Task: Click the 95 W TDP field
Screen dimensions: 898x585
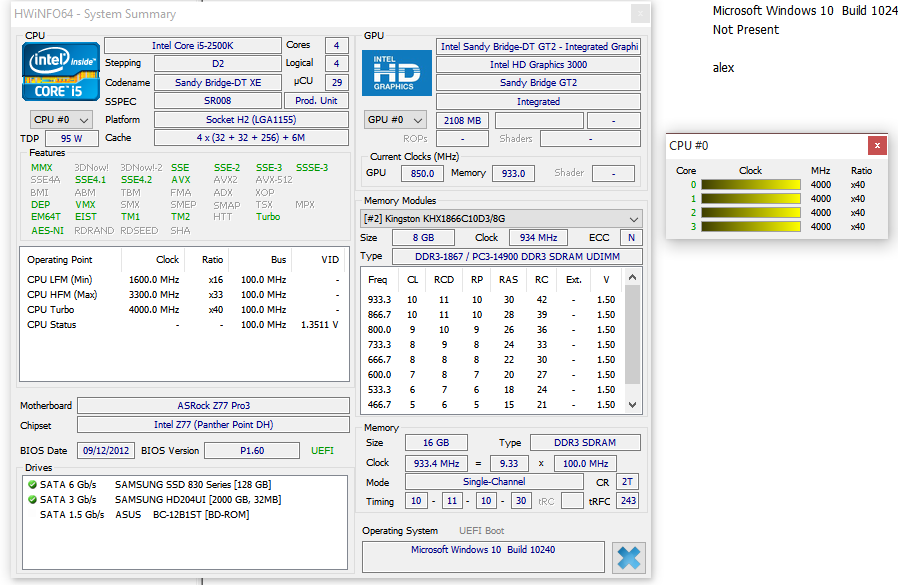Action: click(72, 138)
